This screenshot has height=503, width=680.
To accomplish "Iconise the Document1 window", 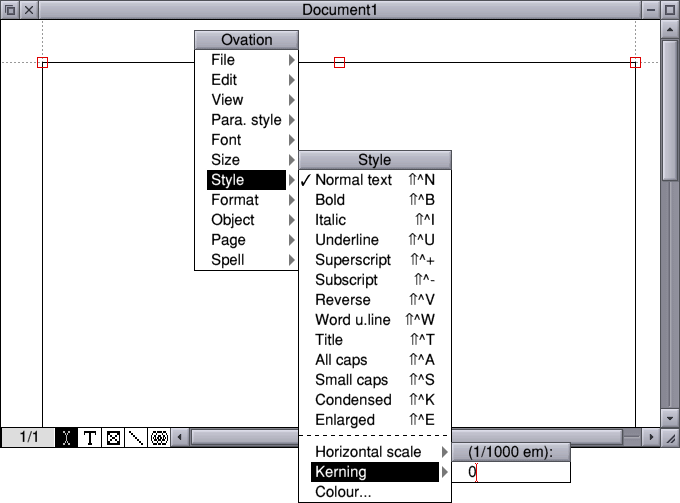I will pos(651,10).
